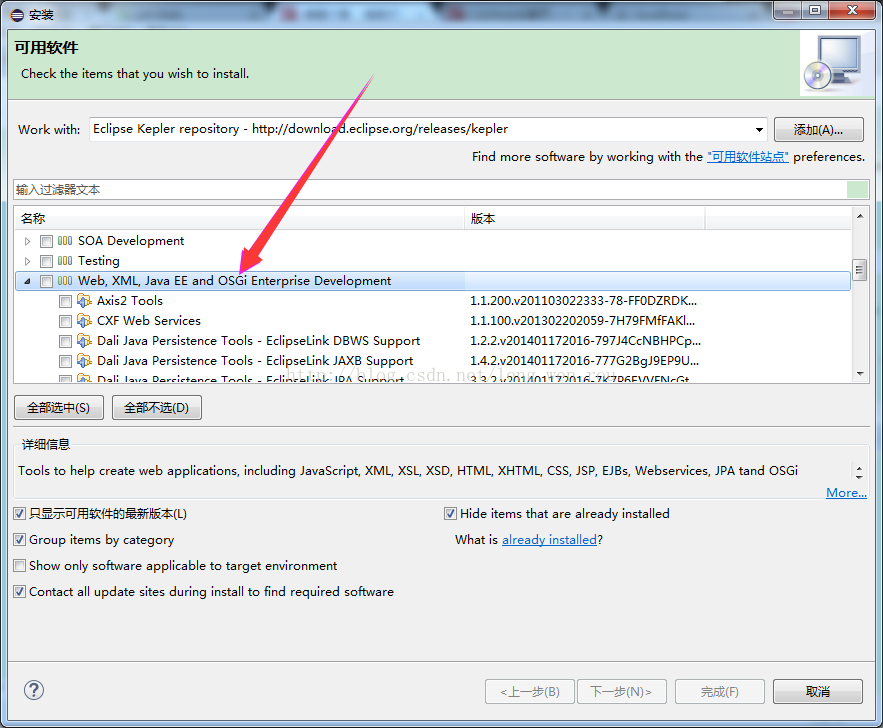
Task: Open the Work with repository dropdown
Action: coord(759,129)
